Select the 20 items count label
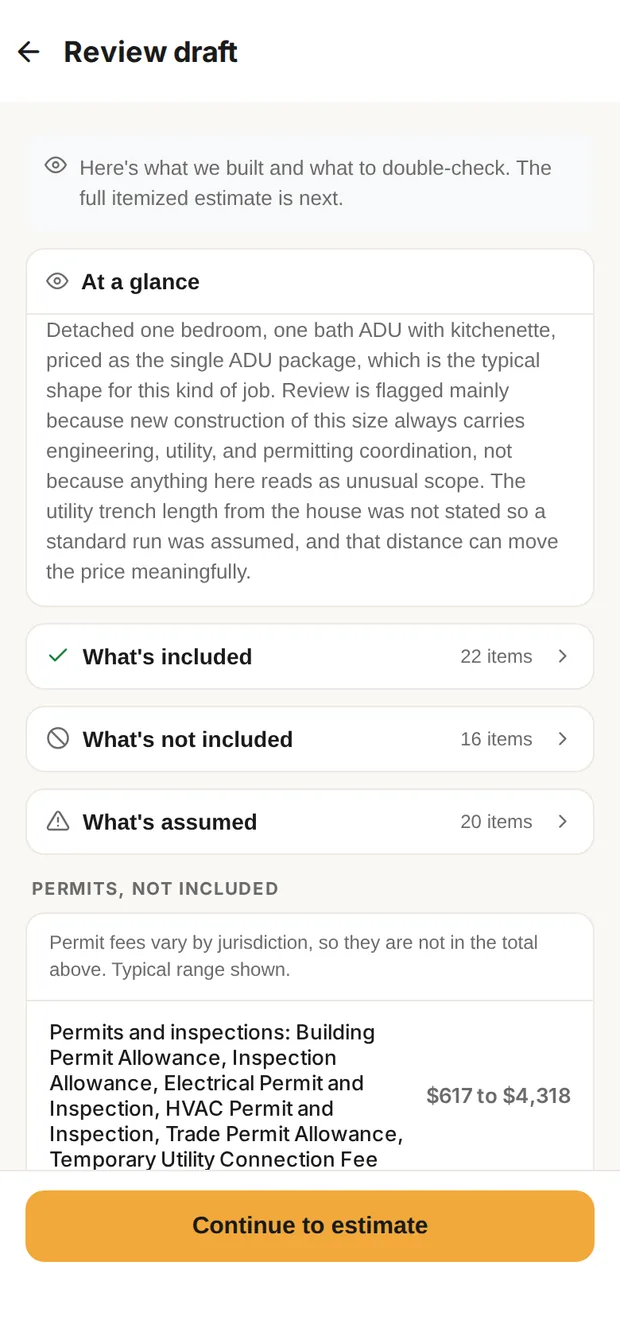The width and height of the screenshot is (620, 1325). pyautogui.click(x=496, y=821)
